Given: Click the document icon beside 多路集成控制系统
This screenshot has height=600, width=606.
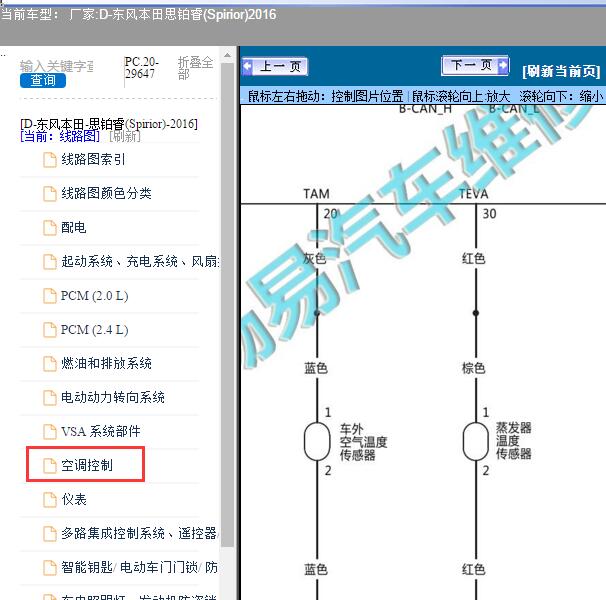Looking at the screenshot, I should [x=49, y=534].
